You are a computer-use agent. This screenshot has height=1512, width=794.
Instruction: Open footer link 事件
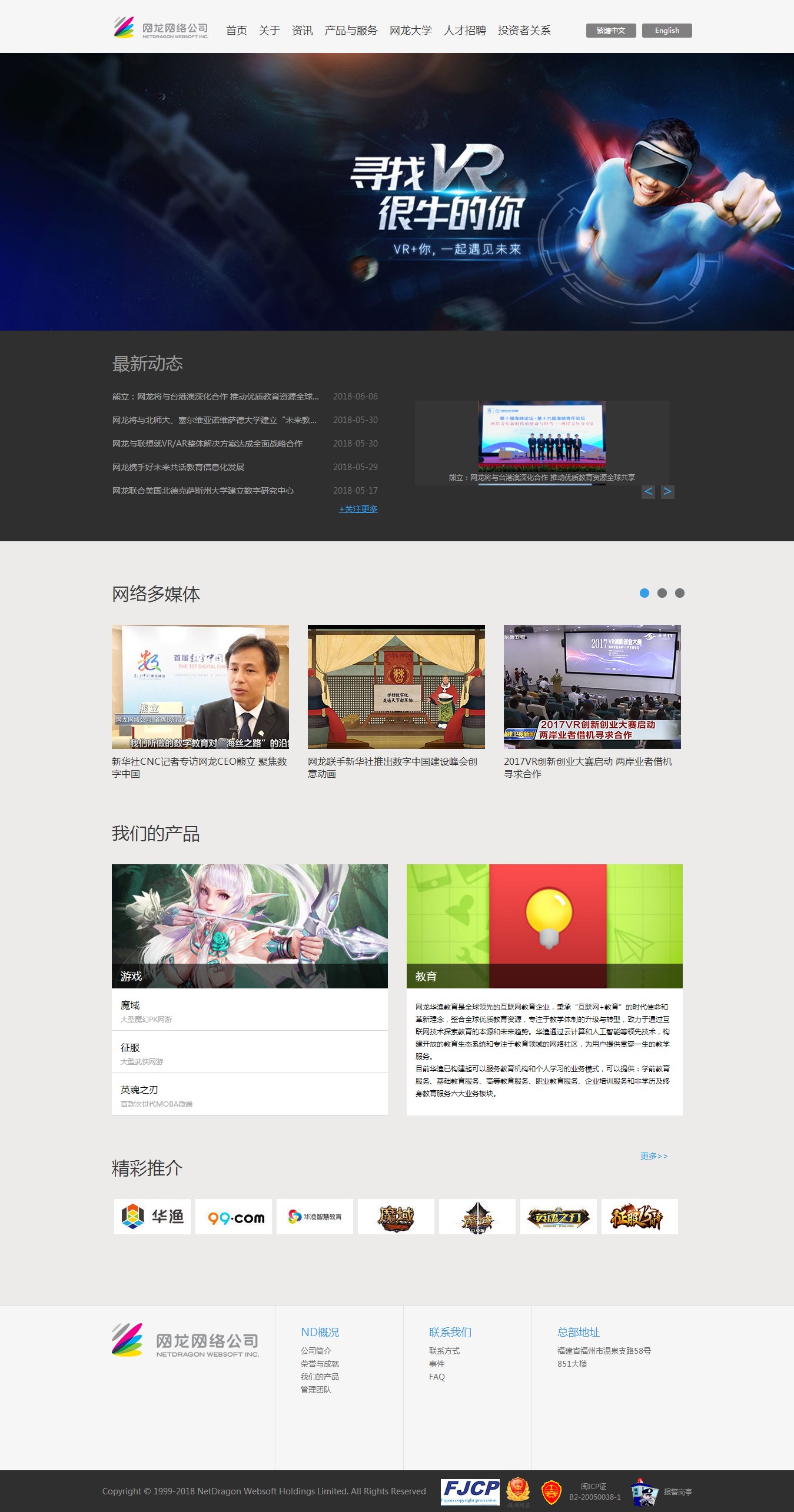point(437,1364)
